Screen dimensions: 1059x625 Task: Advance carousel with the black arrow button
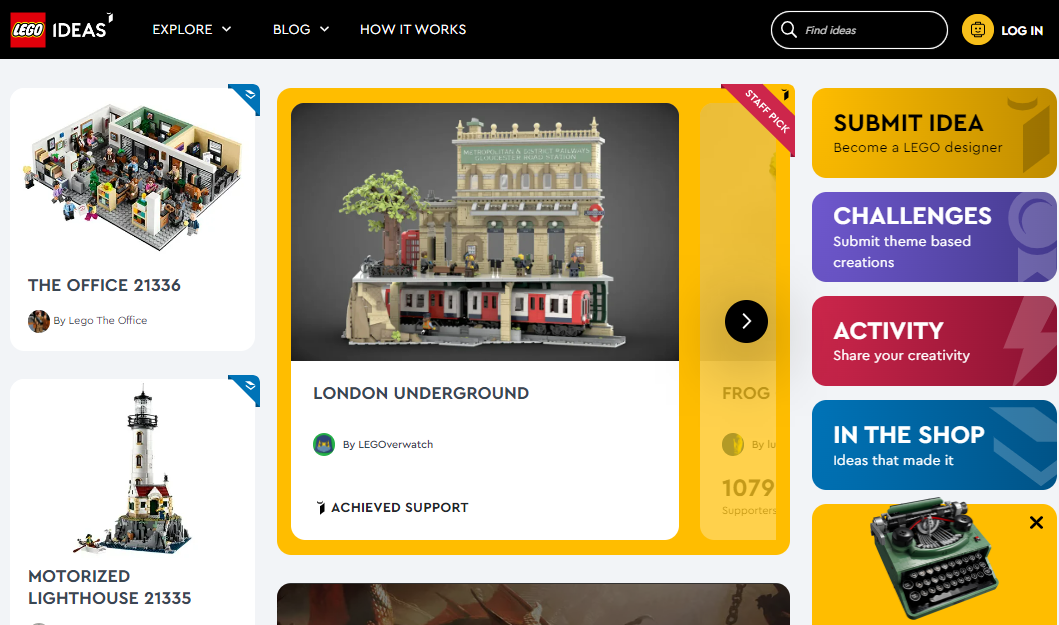[x=746, y=321]
